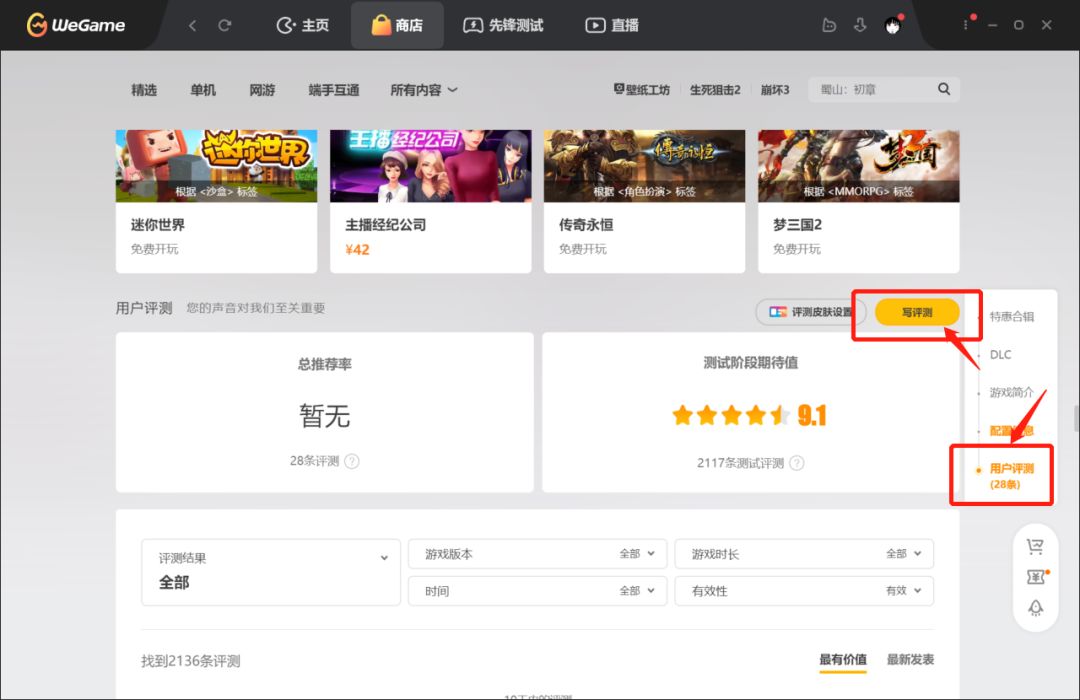Jump to DLC section
The width and height of the screenshot is (1080, 700).
click(1000, 354)
